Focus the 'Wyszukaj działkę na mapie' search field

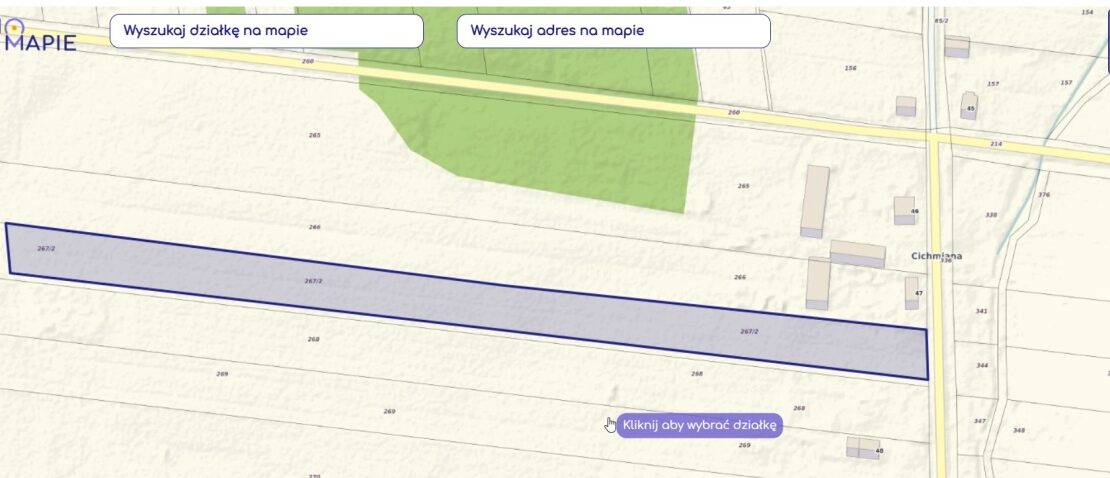[x=267, y=31]
